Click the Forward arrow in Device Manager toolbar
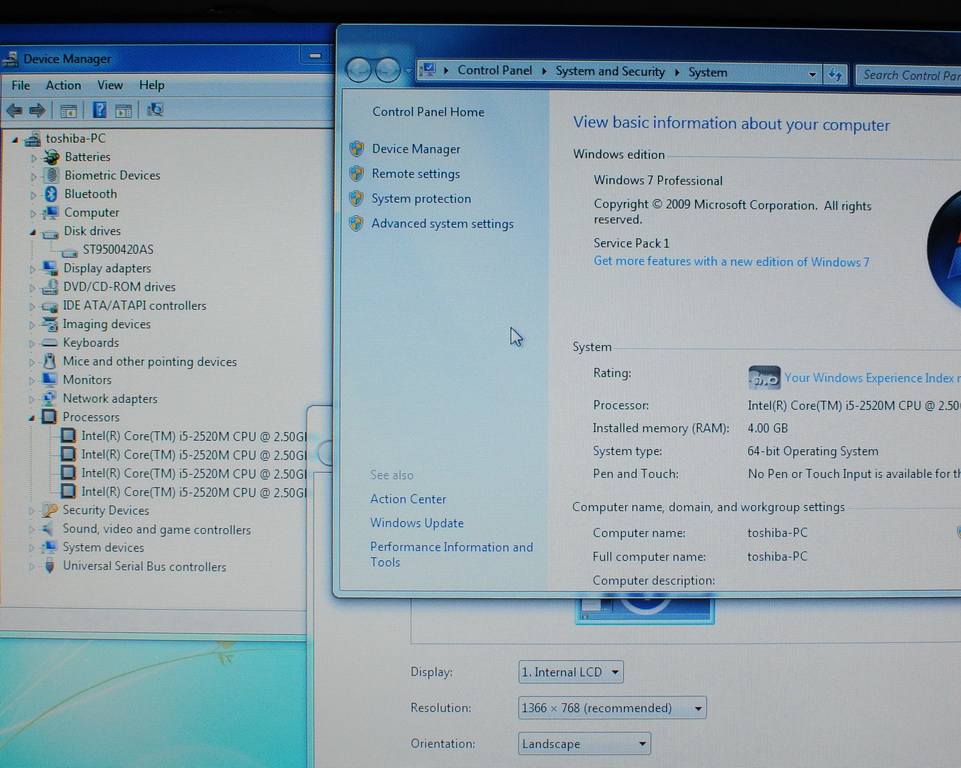The image size is (961, 768). point(37,110)
